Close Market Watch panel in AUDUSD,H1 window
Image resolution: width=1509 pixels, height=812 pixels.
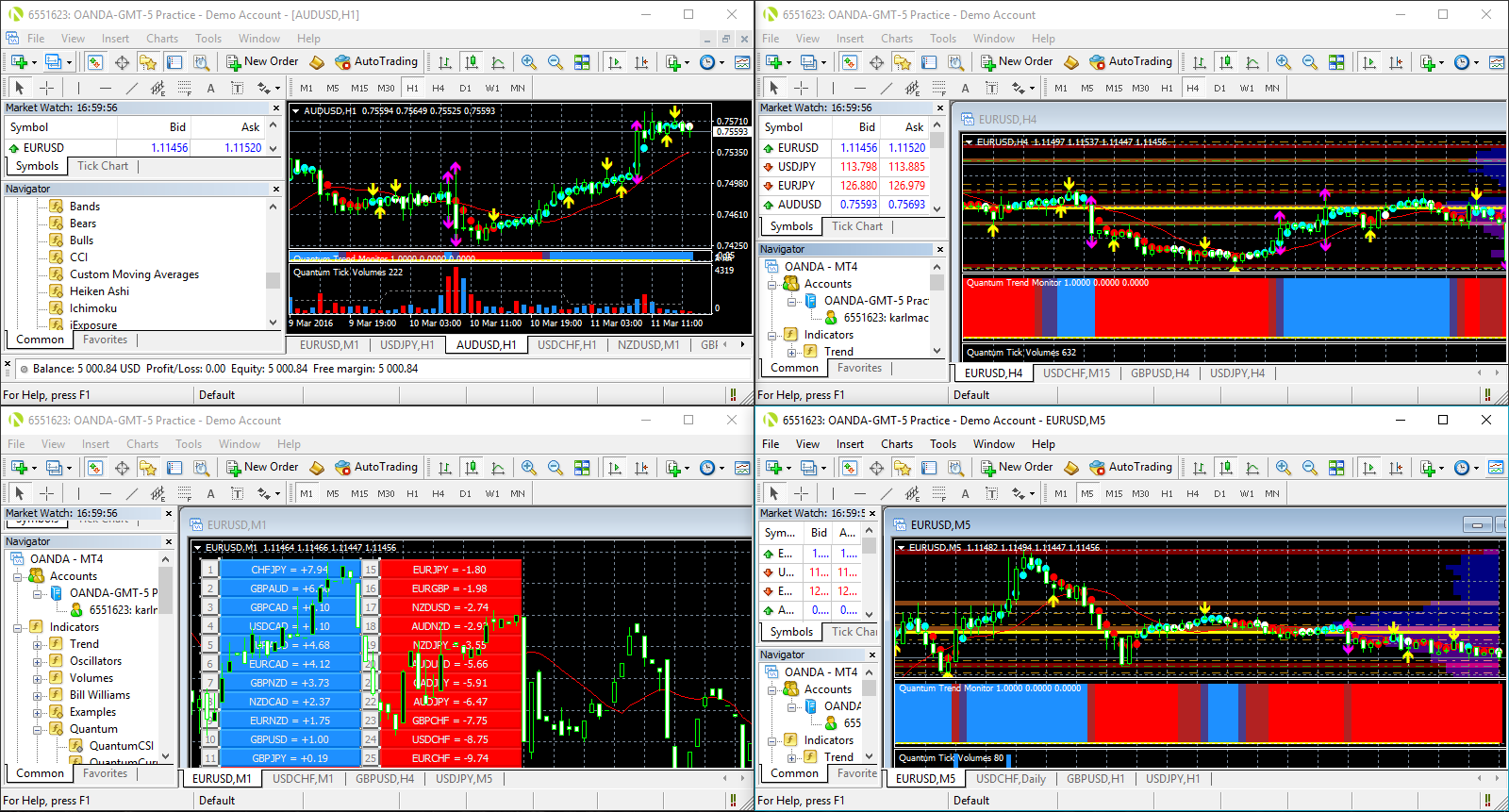click(276, 108)
